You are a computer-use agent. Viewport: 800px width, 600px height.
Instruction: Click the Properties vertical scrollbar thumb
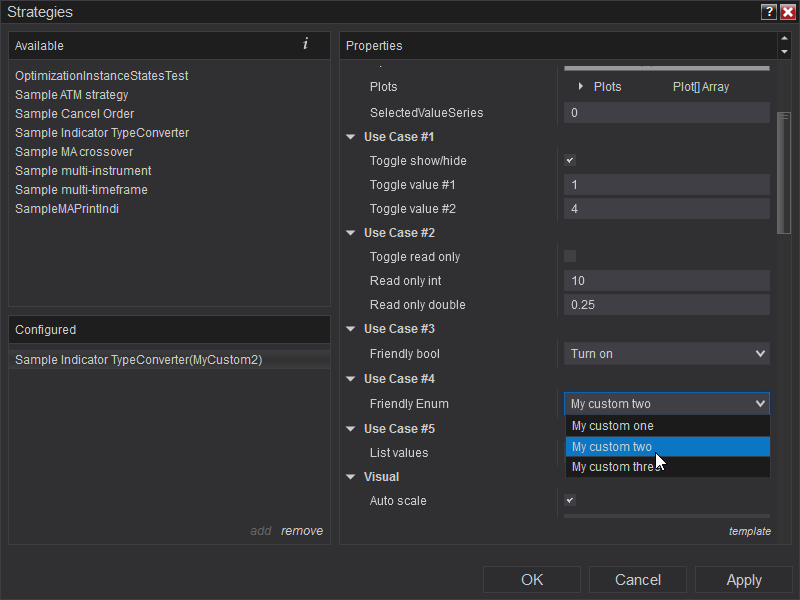784,172
